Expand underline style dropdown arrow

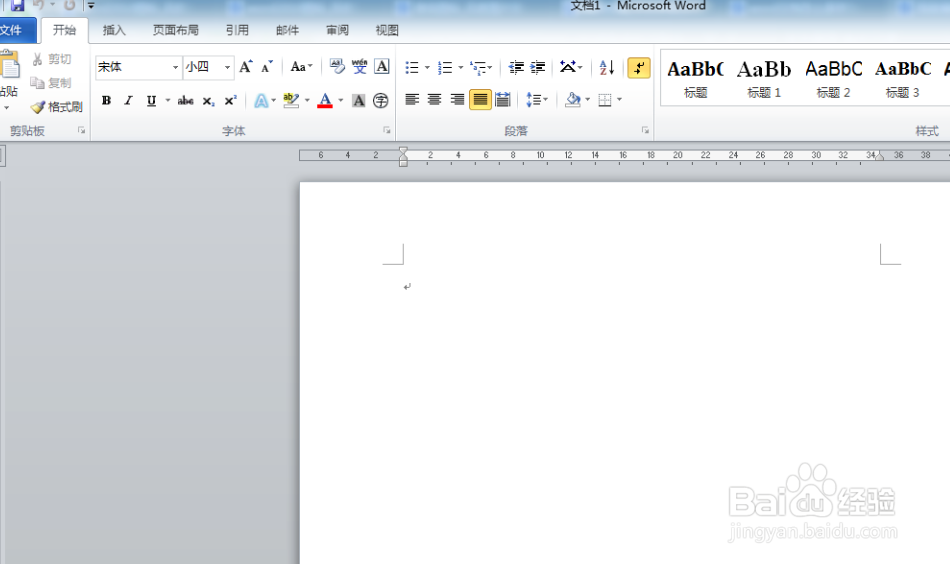[x=167, y=101]
